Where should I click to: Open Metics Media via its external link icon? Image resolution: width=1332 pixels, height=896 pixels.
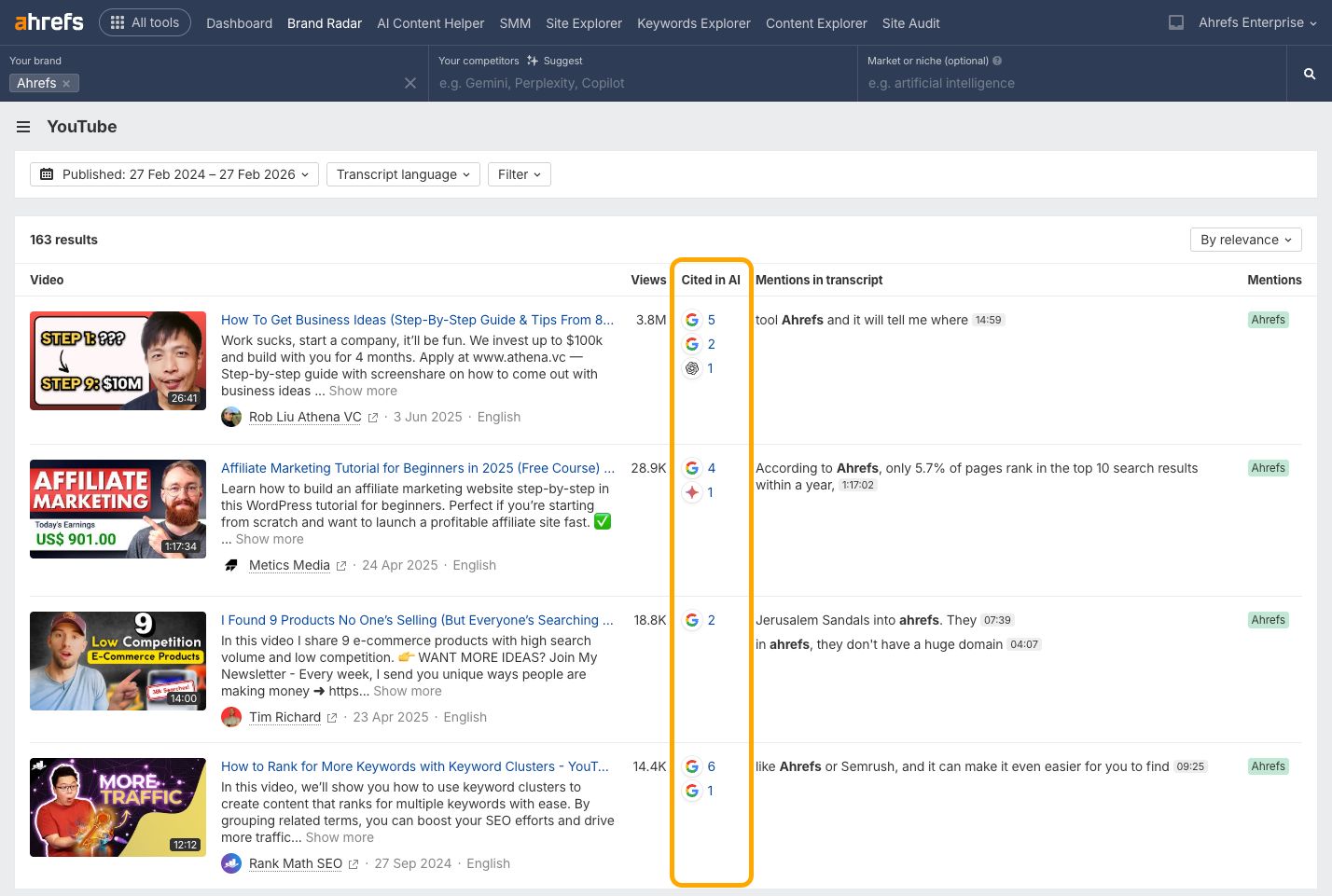click(x=341, y=565)
